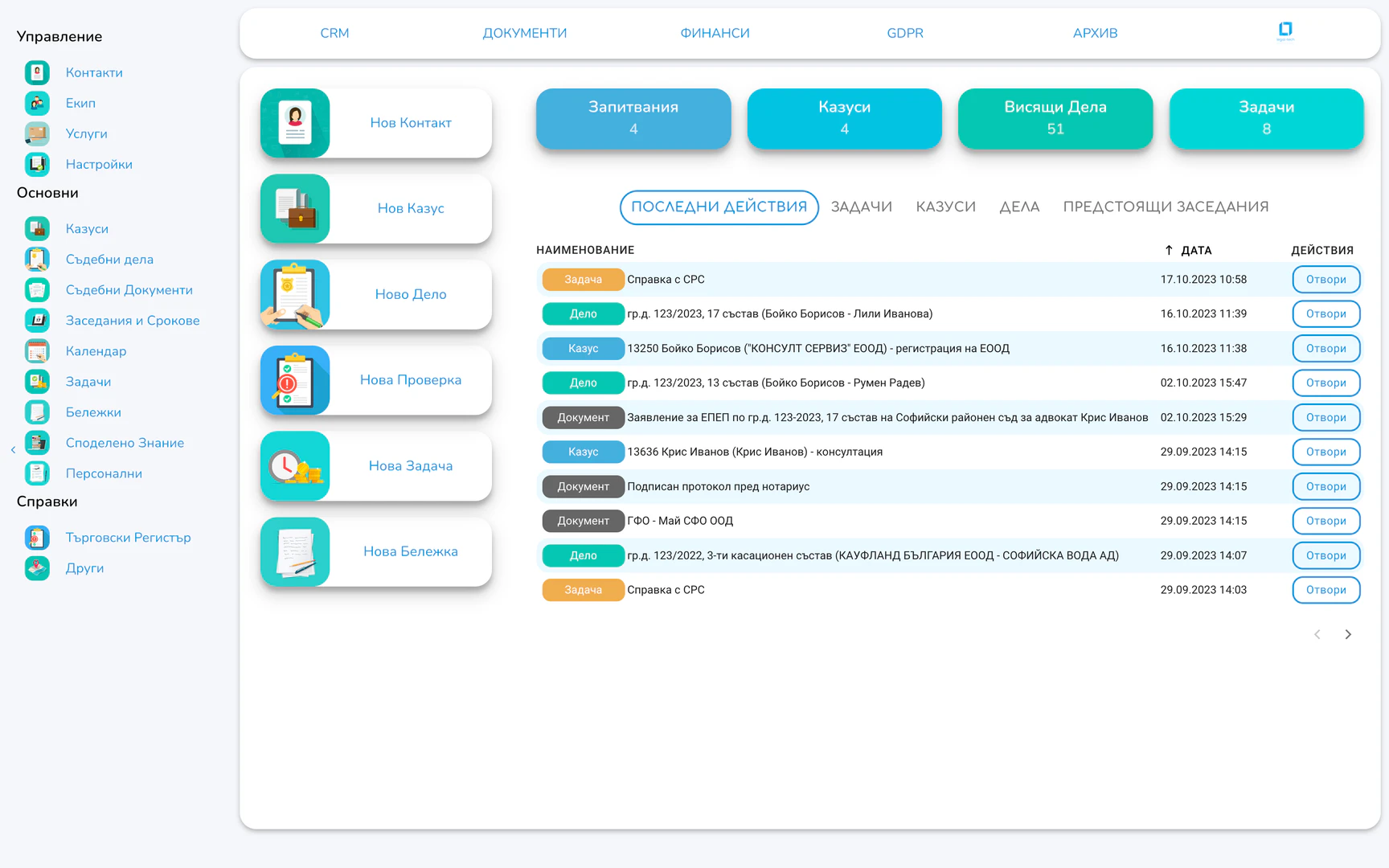Open the Календар icon in sidebar
Viewport: 1389px width, 868px height.
37,350
